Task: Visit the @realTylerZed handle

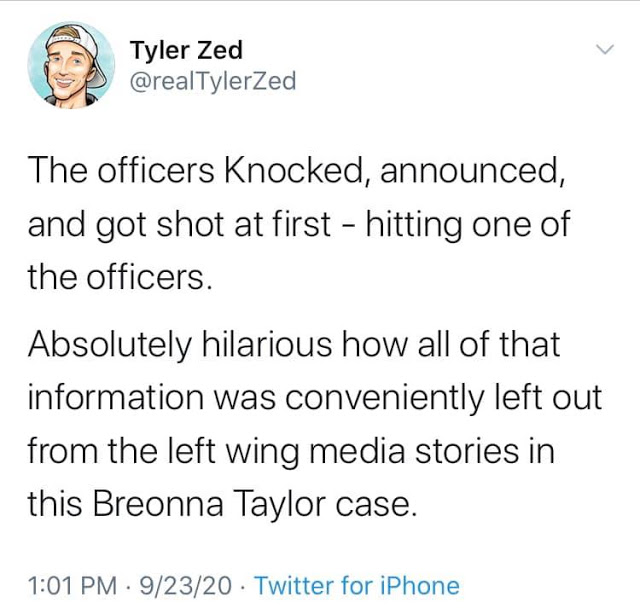Action: (213, 81)
